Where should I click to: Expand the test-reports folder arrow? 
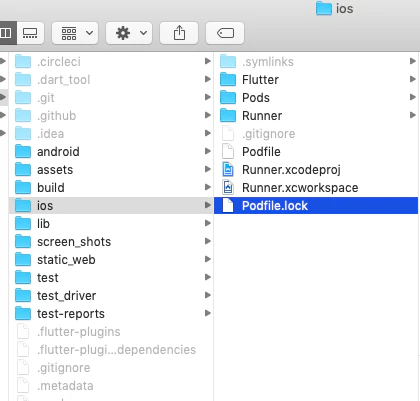pyautogui.click(x=208, y=313)
